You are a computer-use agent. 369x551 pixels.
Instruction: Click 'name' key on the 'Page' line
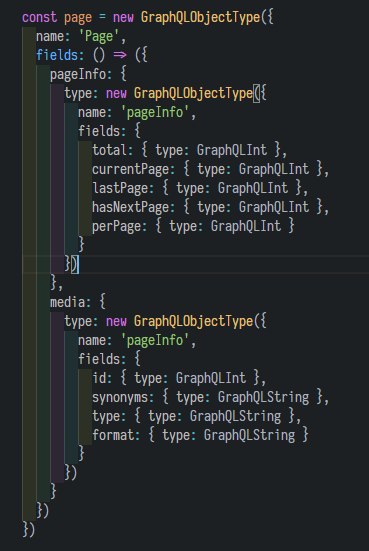click(50, 36)
